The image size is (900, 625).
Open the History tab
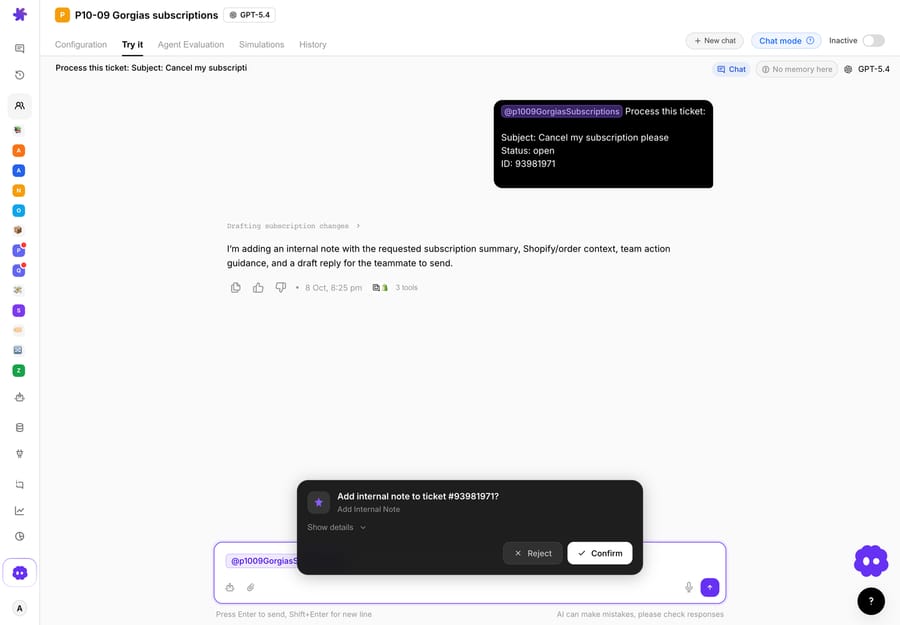coord(313,45)
